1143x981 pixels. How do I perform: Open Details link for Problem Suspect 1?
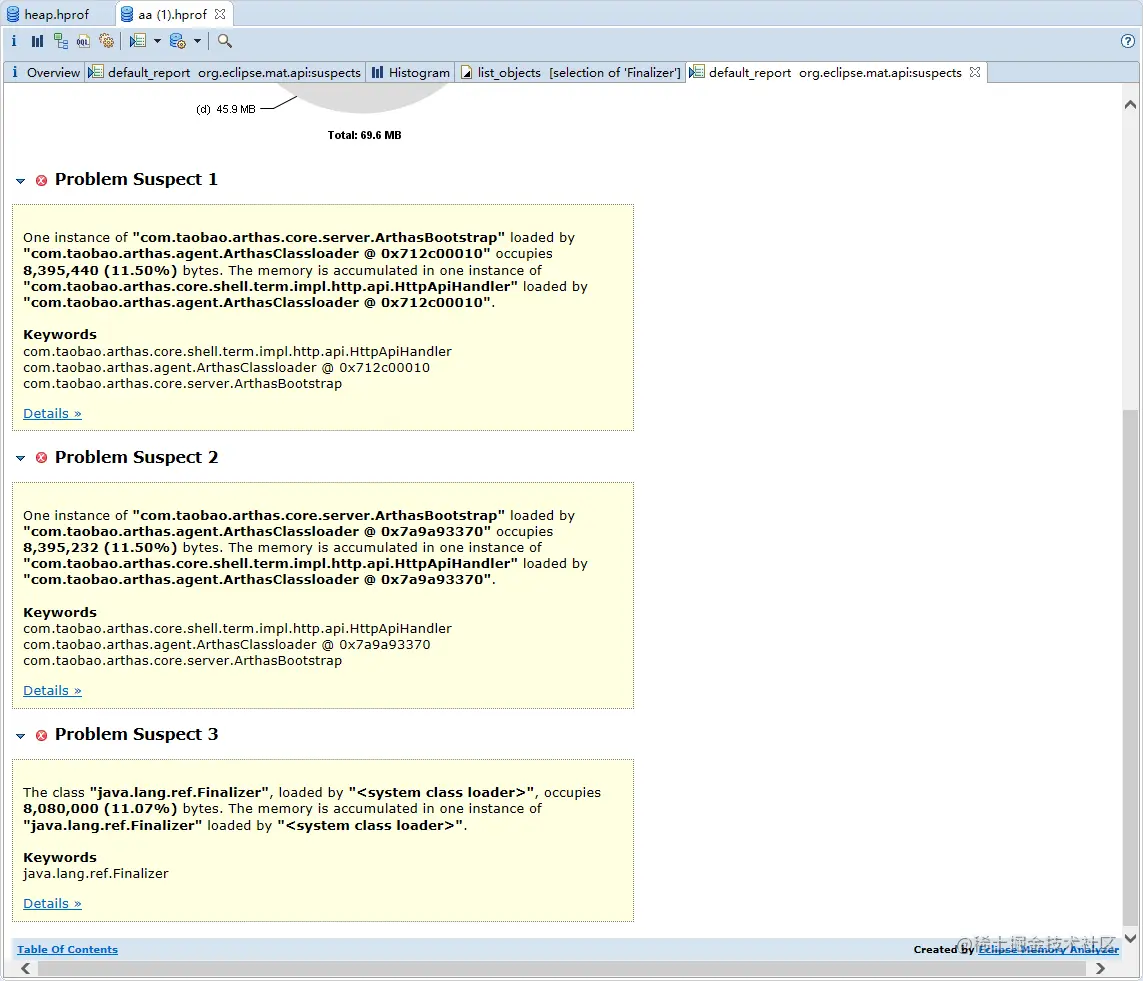click(x=52, y=413)
